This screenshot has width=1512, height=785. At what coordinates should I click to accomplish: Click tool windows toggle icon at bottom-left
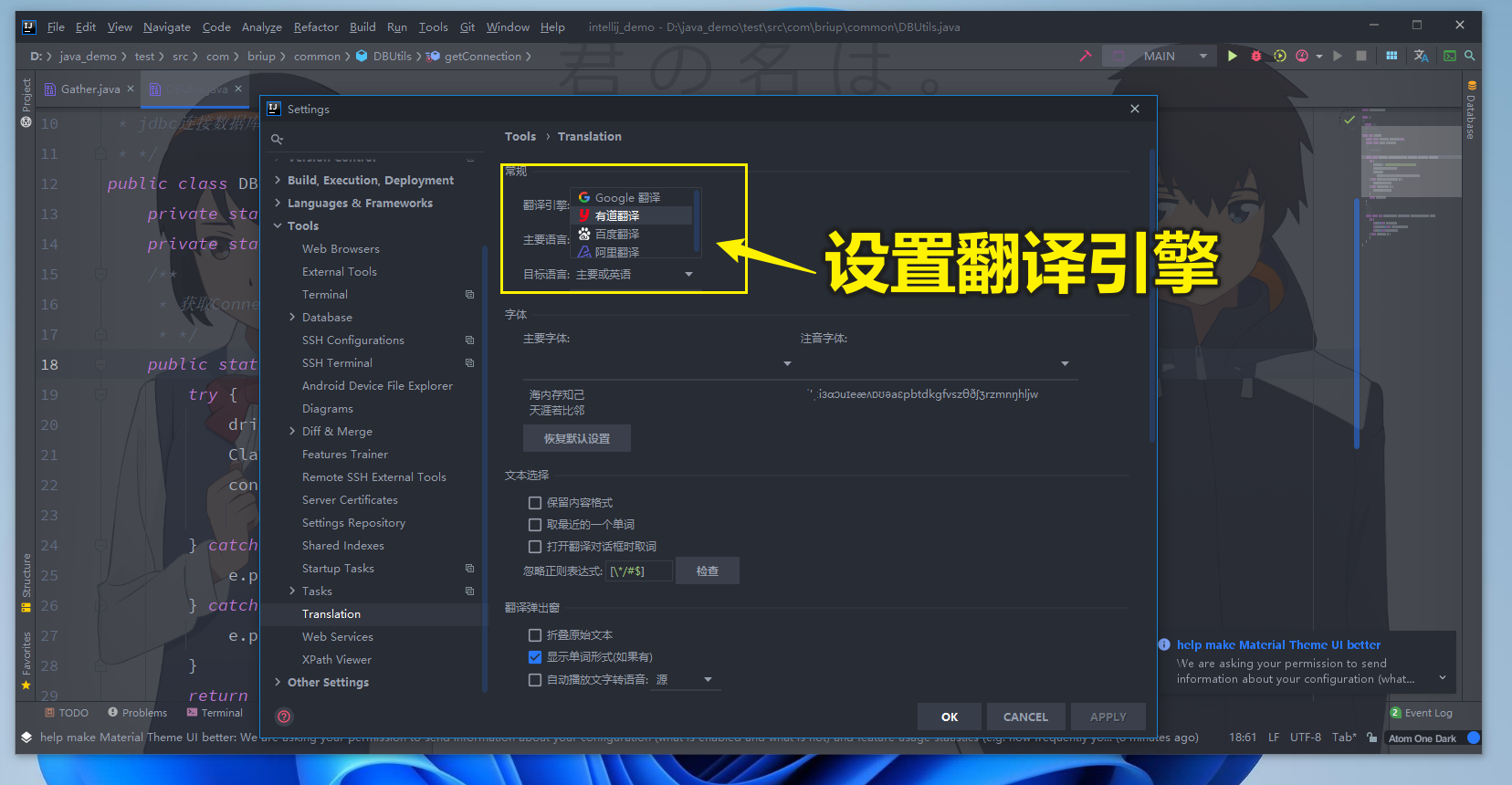[26, 738]
